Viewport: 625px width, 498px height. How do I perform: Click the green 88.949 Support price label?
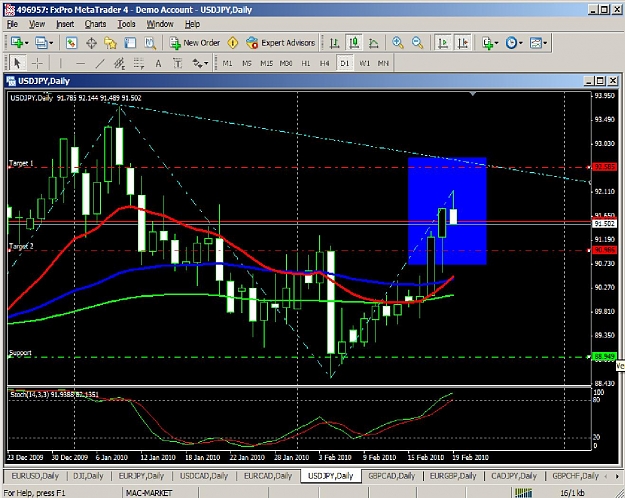604,356
